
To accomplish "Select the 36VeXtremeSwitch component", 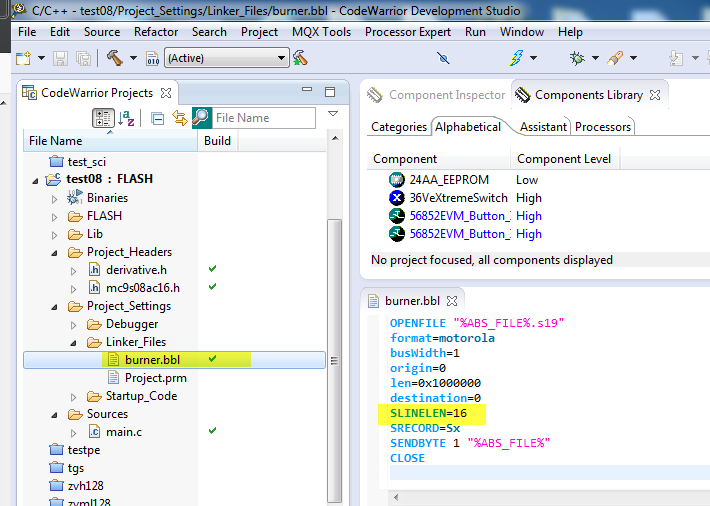I will (458, 198).
